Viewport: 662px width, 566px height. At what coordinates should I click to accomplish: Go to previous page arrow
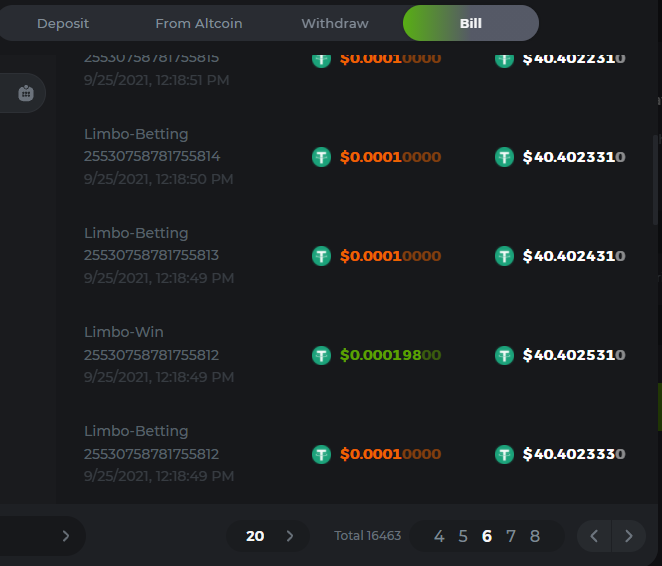(x=594, y=536)
